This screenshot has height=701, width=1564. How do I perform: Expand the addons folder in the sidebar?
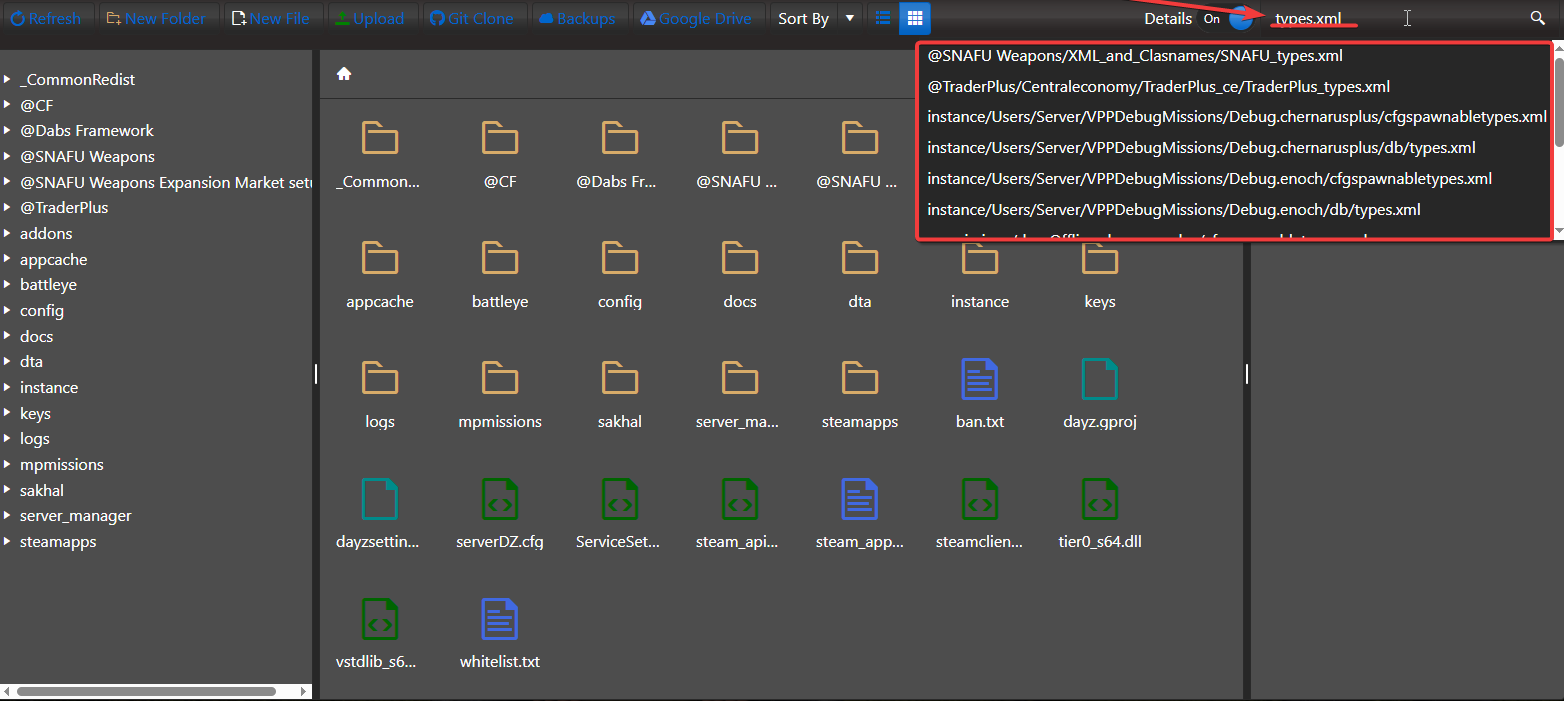pyautogui.click(x=10, y=233)
